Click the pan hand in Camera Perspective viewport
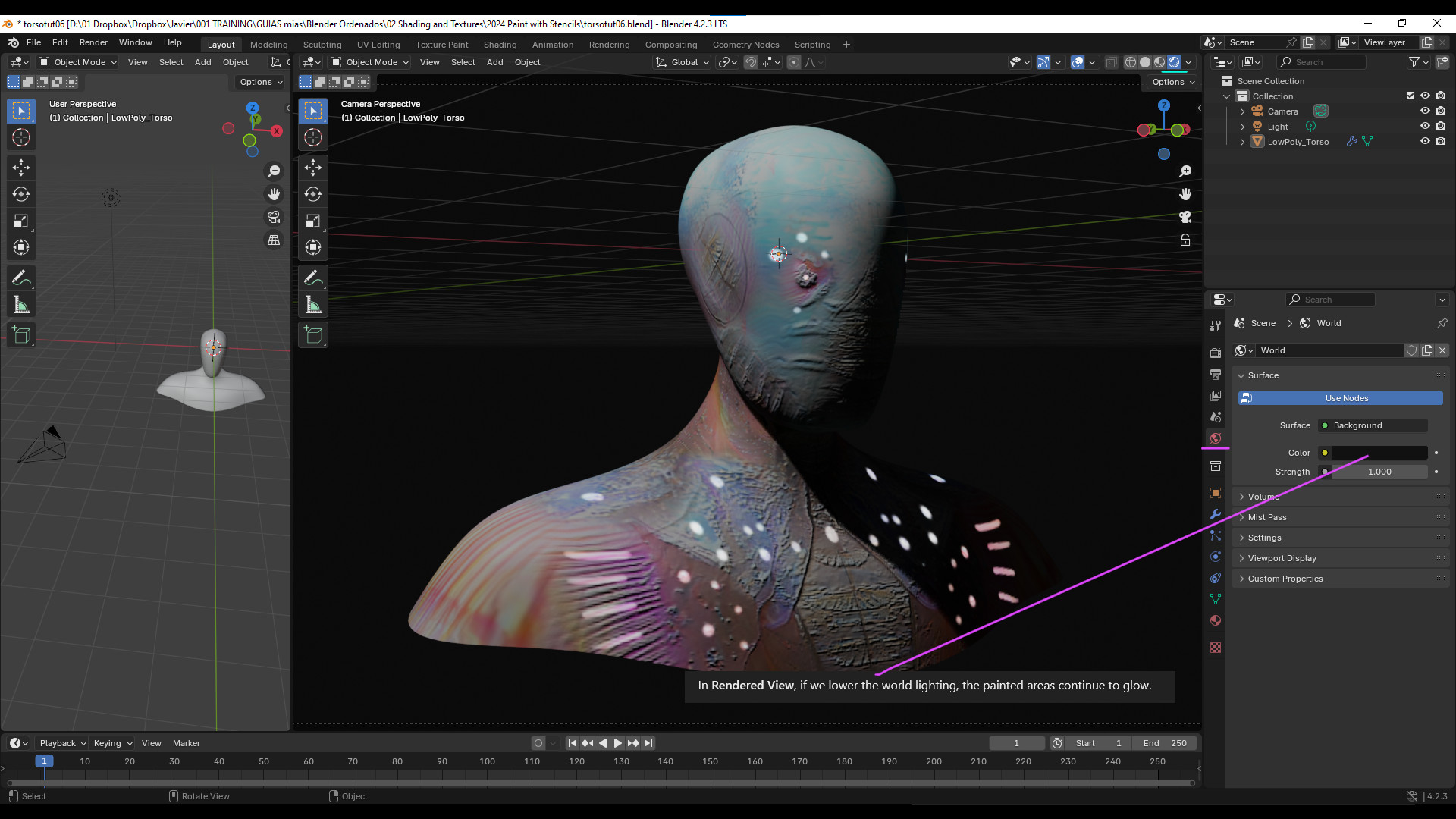Image resolution: width=1456 pixels, height=819 pixels. [1185, 194]
